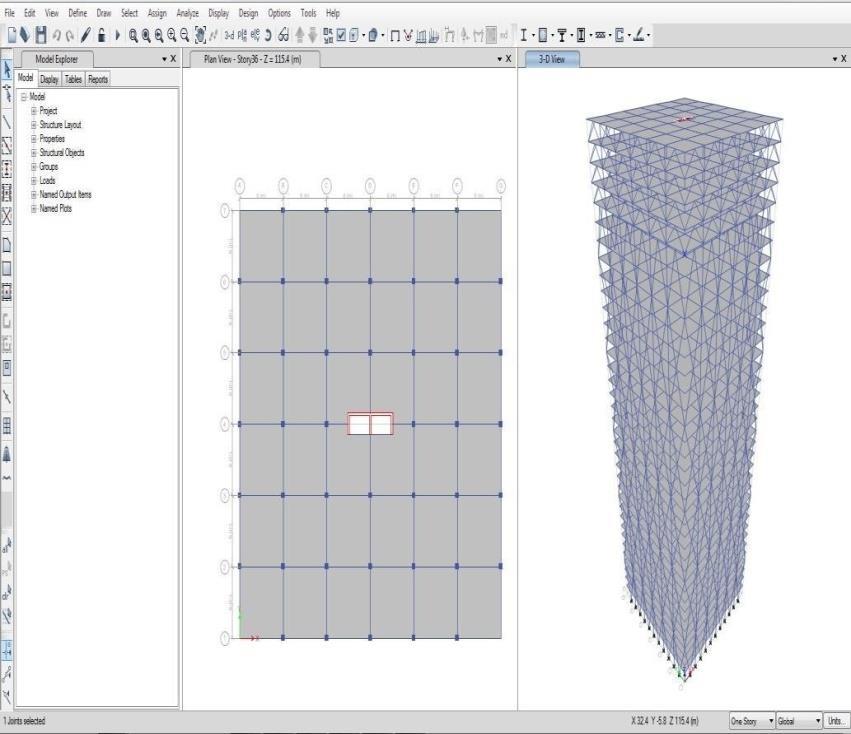This screenshot has width=851, height=734.
Task: Click grid bubble A in plan view
Action: pyautogui.click(x=240, y=186)
